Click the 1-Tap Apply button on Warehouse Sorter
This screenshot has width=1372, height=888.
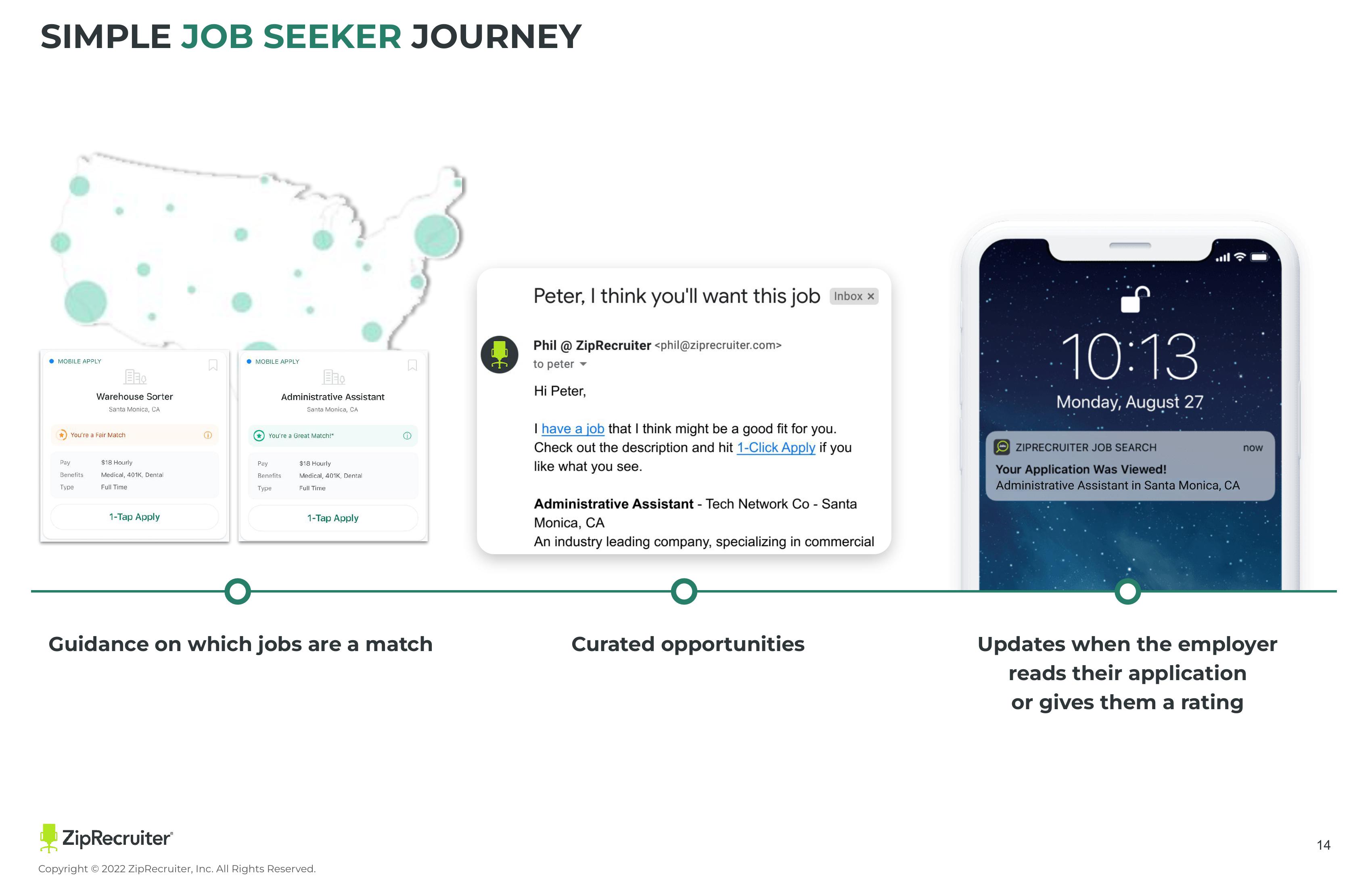[x=134, y=517]
